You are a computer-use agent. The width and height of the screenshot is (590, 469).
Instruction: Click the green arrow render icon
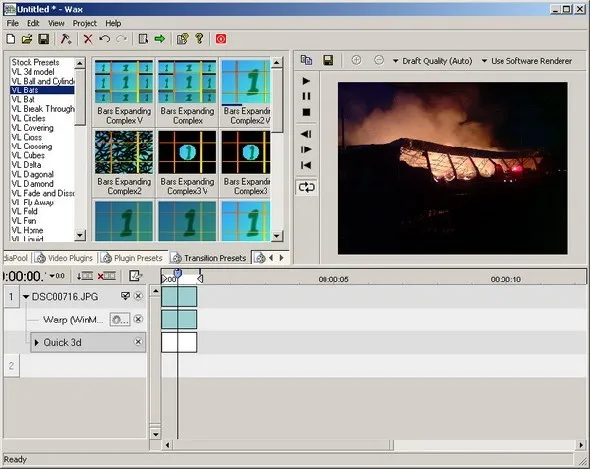160,39
